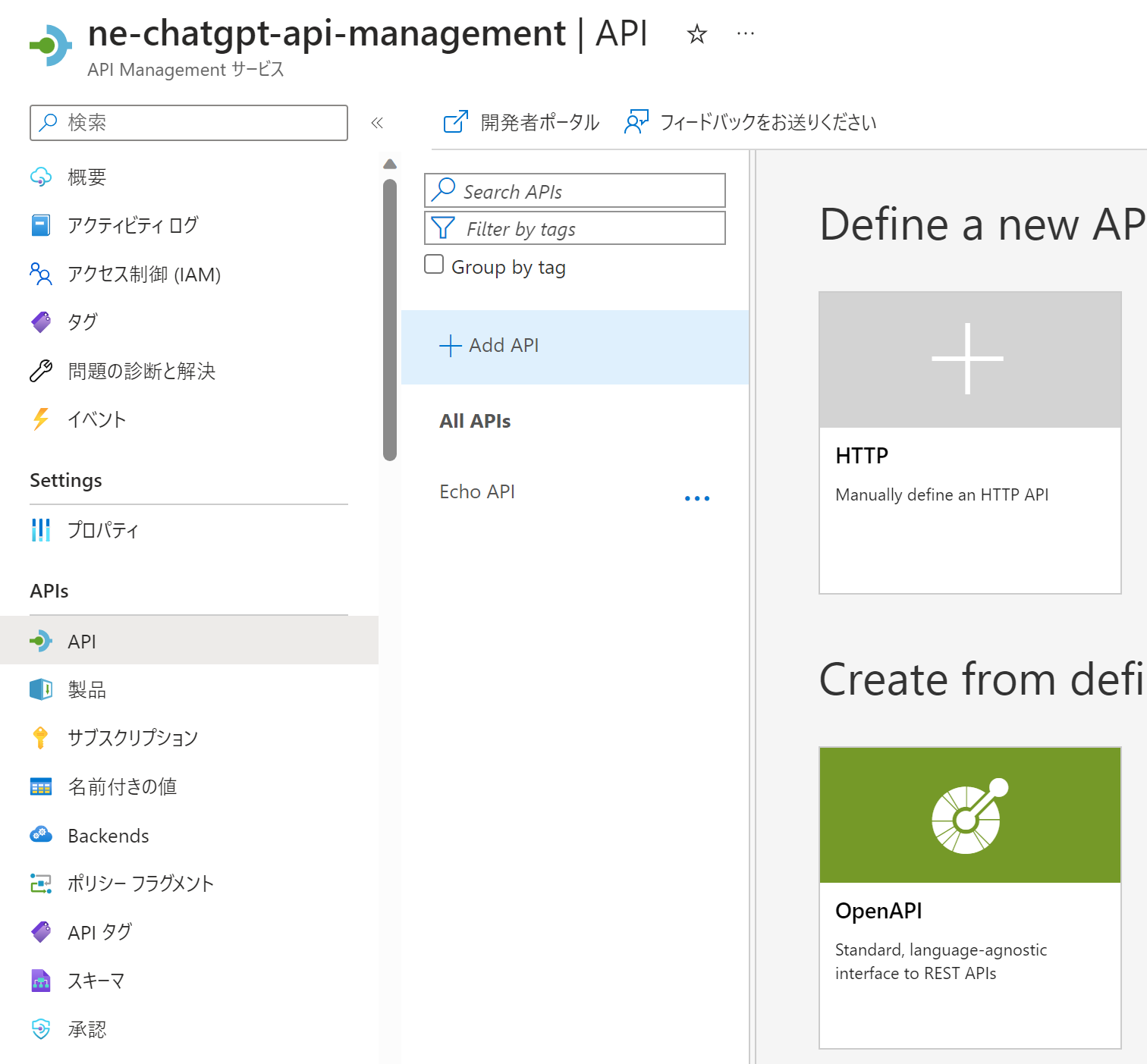Click the Backends cloud icon
1147x1064 pixels.
41,835
